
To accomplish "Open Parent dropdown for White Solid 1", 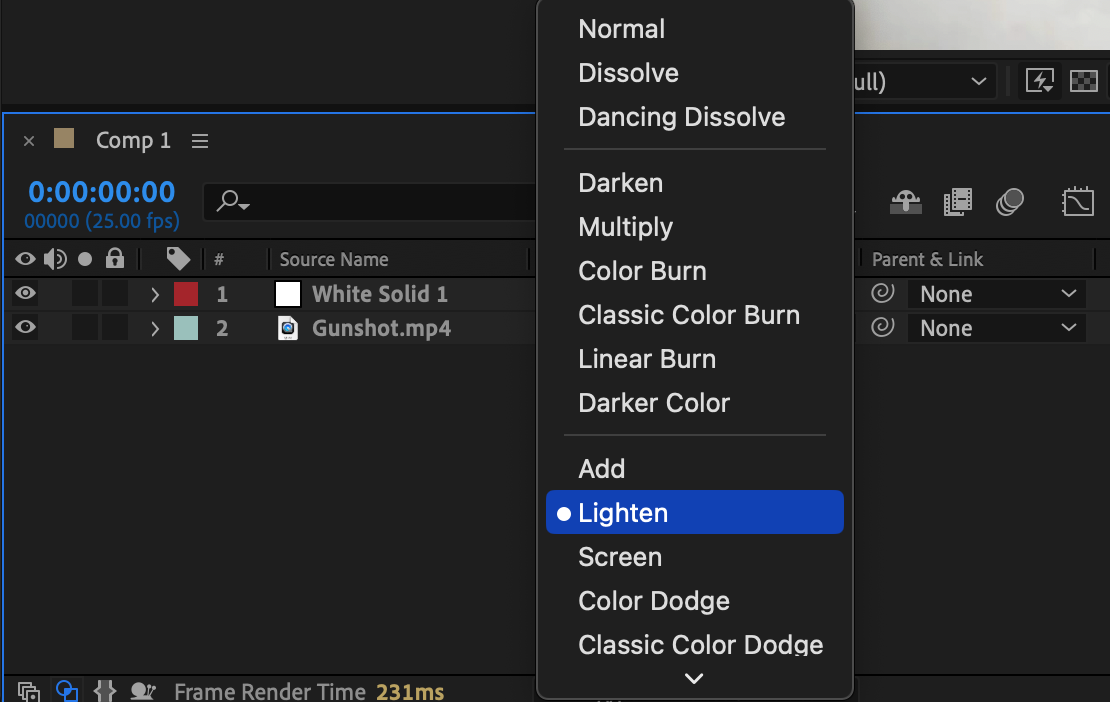I will [x=997, y=294].
